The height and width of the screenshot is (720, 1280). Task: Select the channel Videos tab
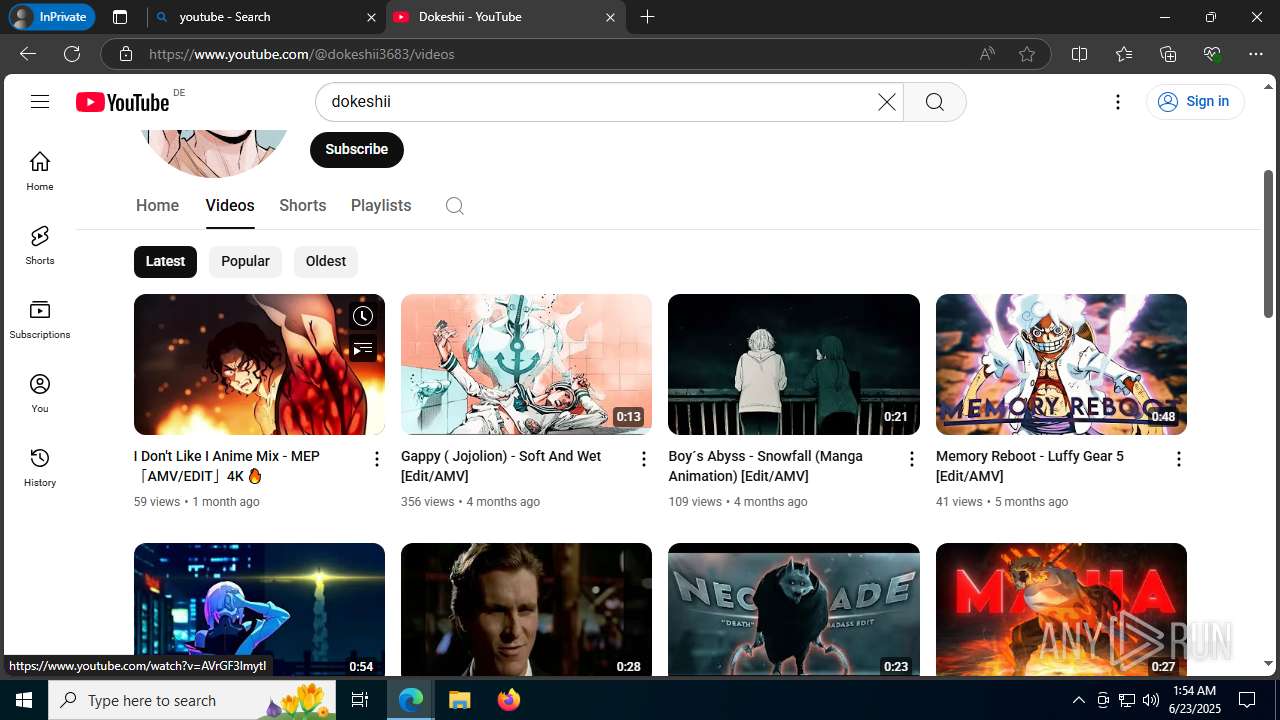pos(230,205)
